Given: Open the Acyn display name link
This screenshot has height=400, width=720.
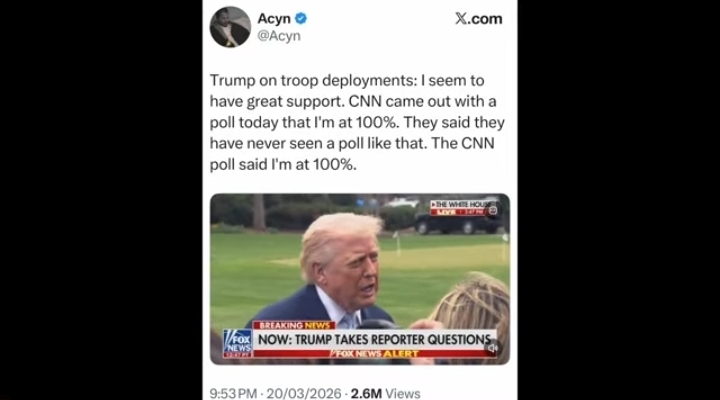Looking at the screenshot, I should point(274,18).
